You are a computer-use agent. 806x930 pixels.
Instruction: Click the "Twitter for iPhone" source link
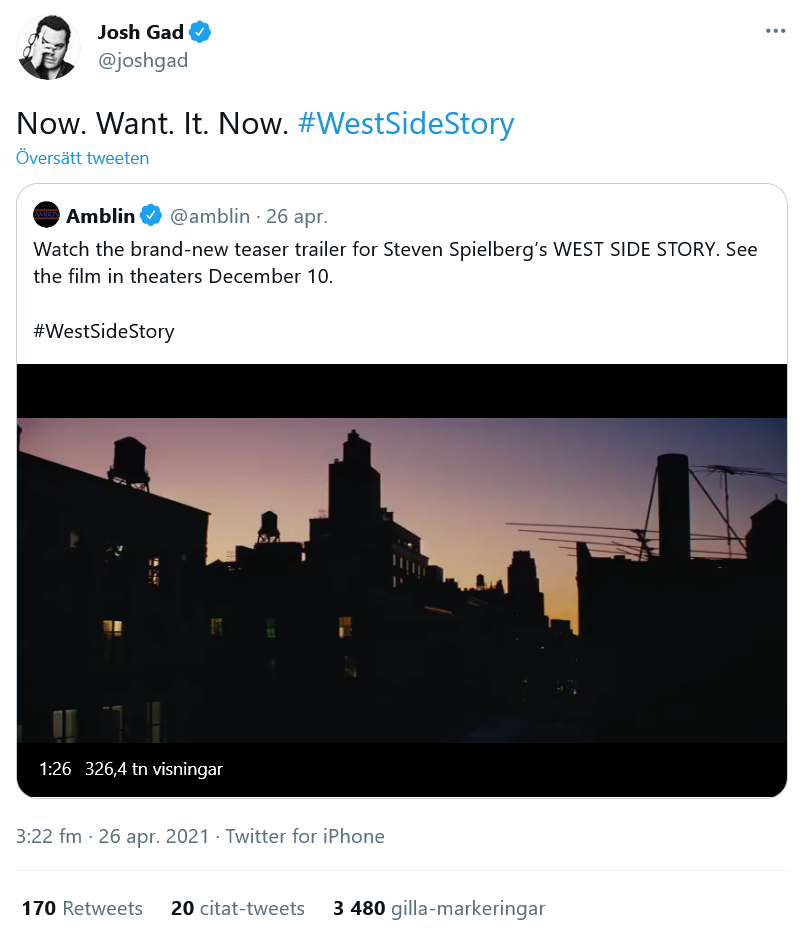coord(305,836)
